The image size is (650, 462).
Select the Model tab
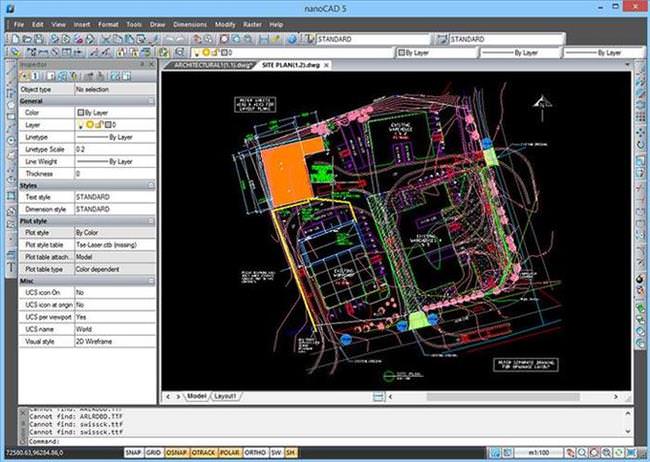click(x=196, y=396)
